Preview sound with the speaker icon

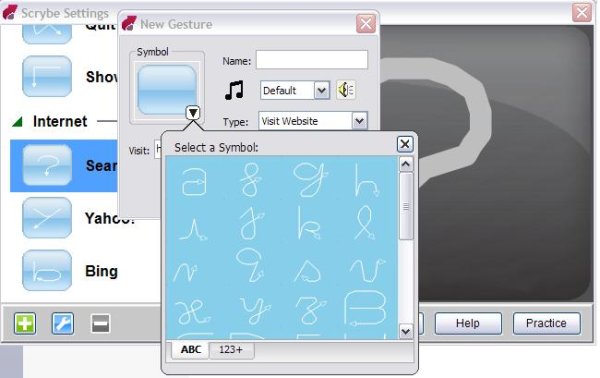click(x=346, y=90)
